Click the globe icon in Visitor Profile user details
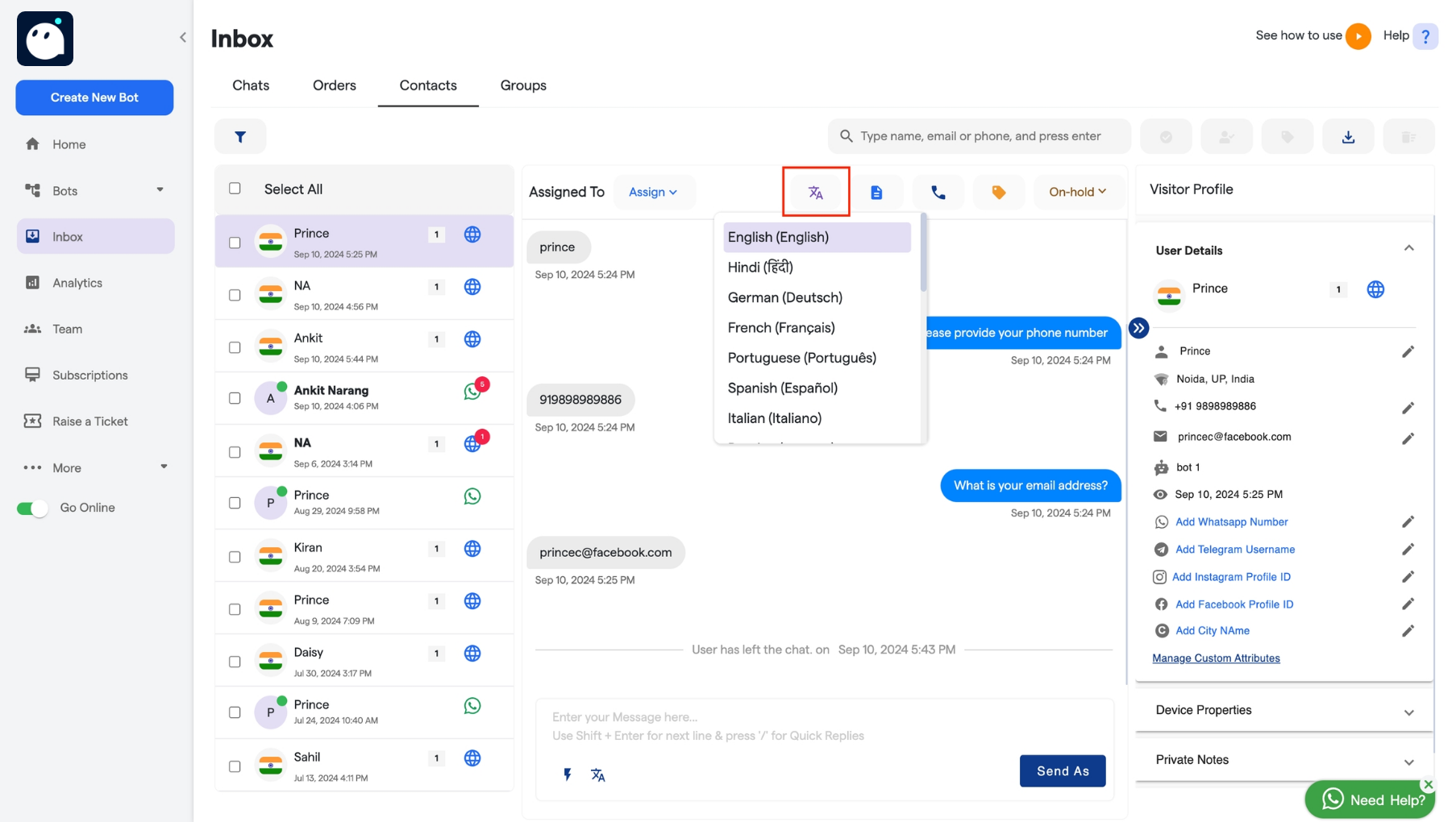 1375,289
